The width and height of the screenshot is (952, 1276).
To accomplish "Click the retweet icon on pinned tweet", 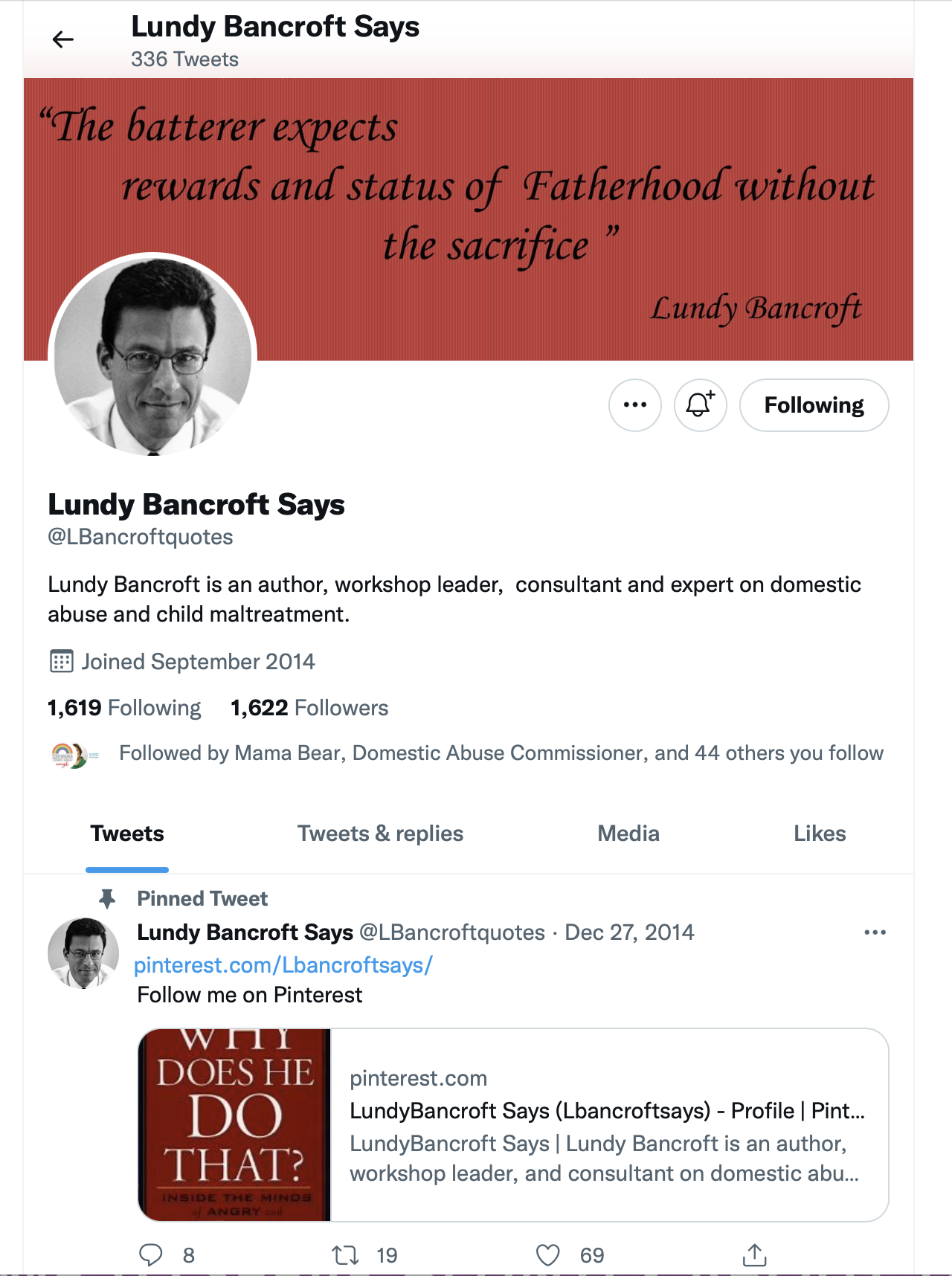I will pos(345,1255).
